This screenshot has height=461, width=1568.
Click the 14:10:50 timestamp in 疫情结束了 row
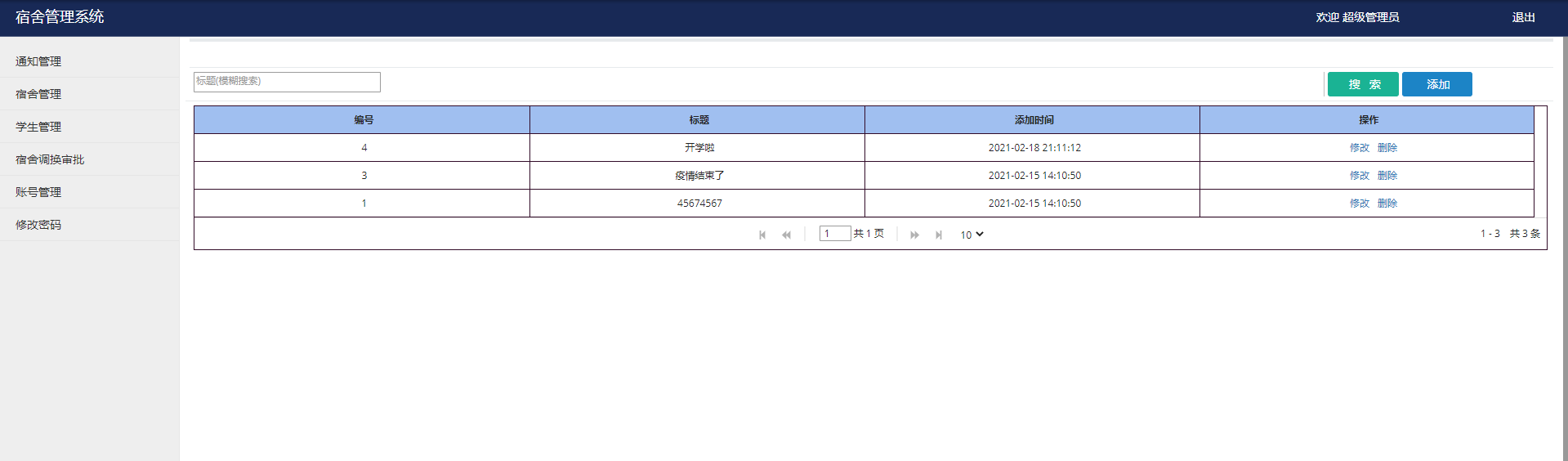(x=1032, y=176)
